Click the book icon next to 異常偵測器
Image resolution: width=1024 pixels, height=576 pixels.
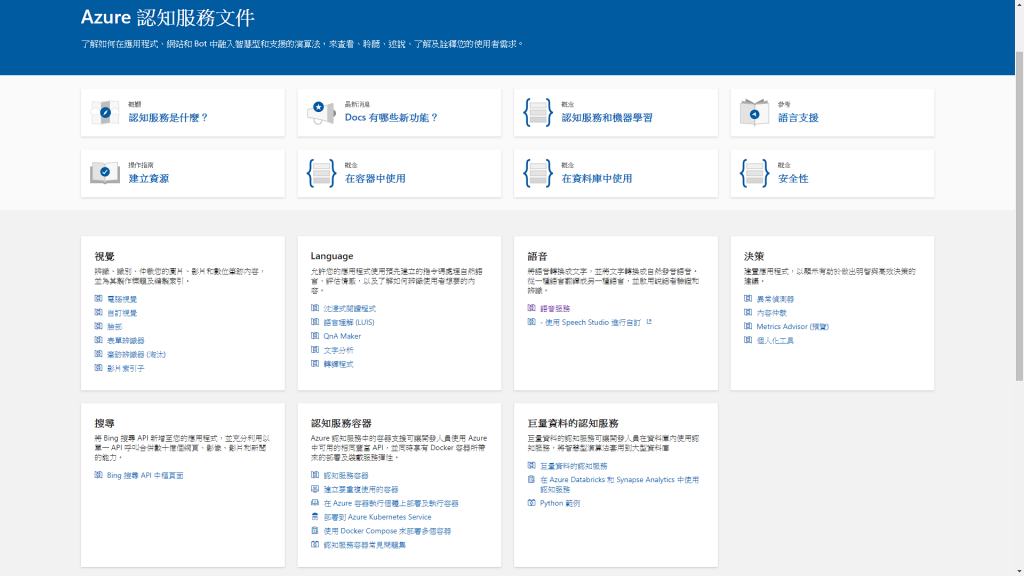(748, 298)
